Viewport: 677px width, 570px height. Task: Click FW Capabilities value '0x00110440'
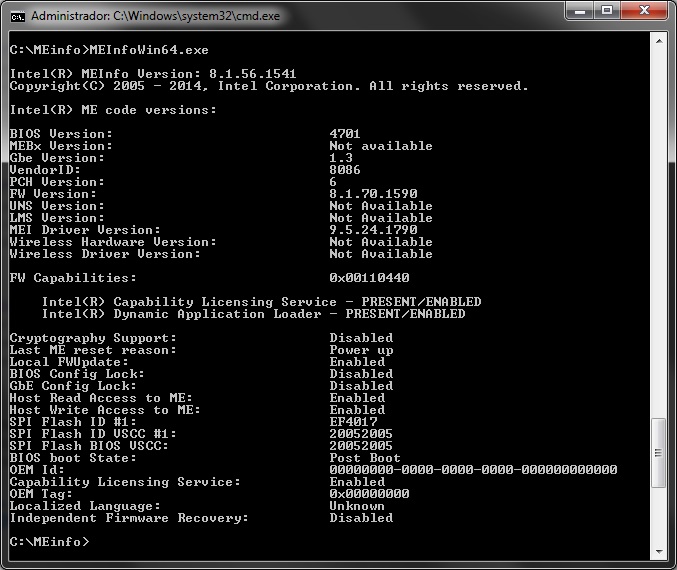(x=369, y=278)
